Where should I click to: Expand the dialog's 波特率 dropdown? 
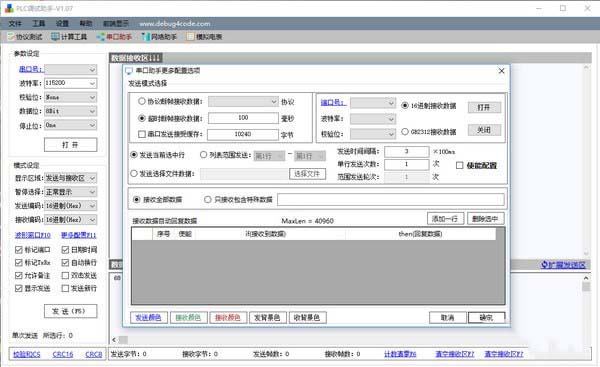[373, 119]
